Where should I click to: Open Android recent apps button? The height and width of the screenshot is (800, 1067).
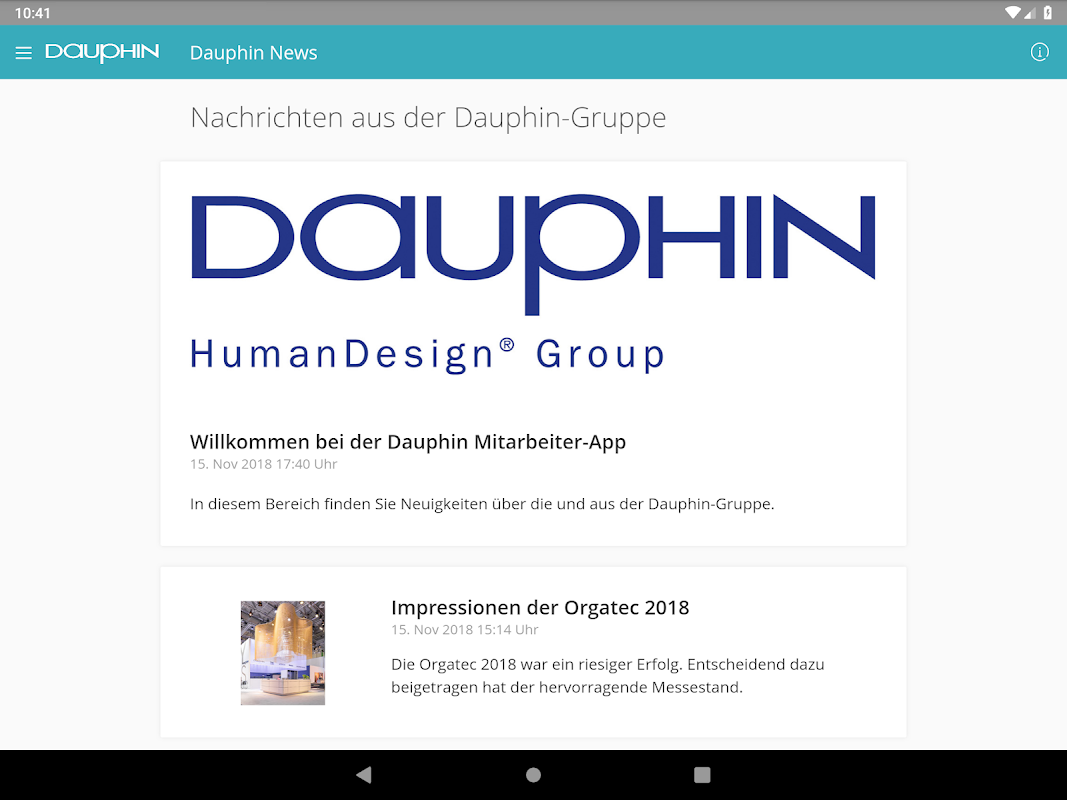click(702, 775)
